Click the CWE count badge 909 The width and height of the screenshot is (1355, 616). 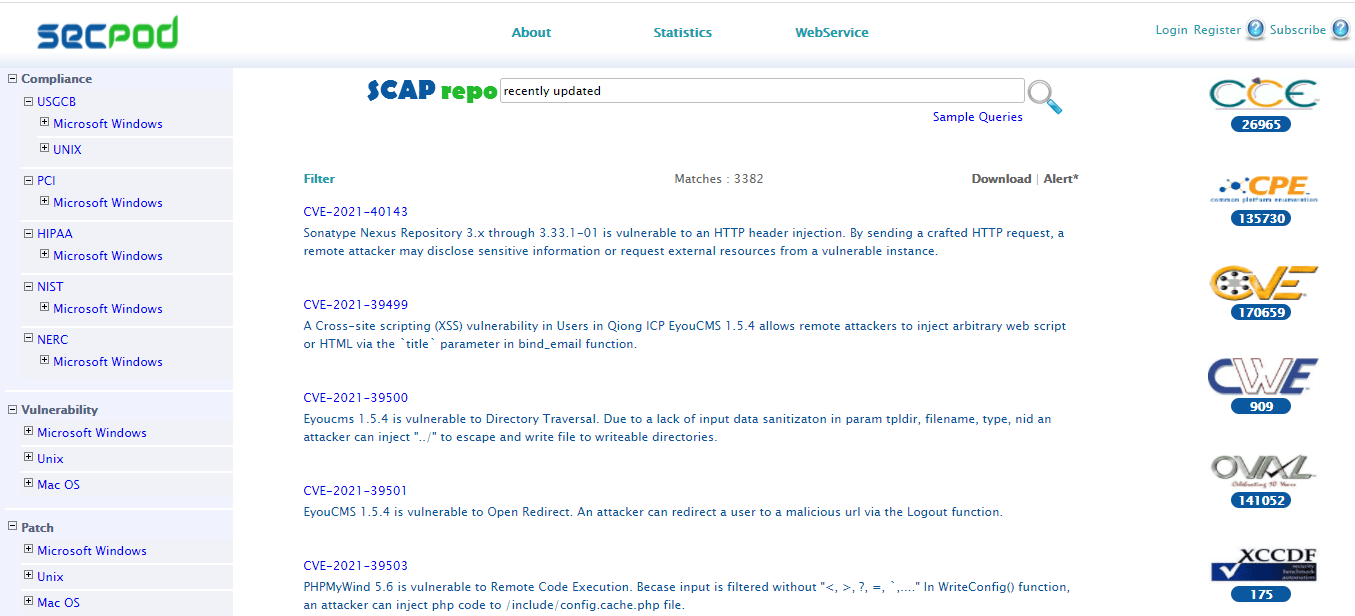point(1261,407)
